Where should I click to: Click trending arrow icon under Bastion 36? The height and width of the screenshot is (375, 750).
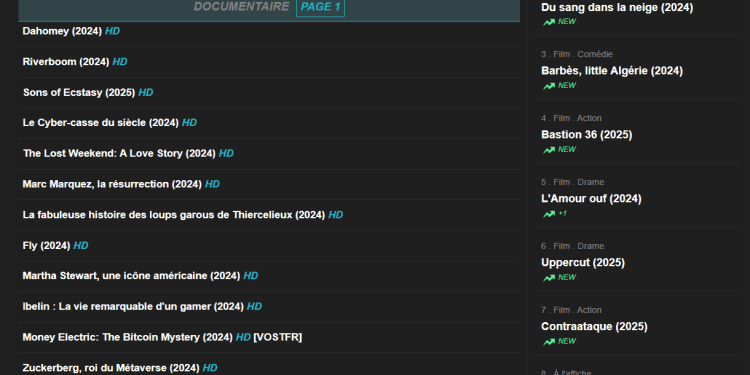point(549,150)
